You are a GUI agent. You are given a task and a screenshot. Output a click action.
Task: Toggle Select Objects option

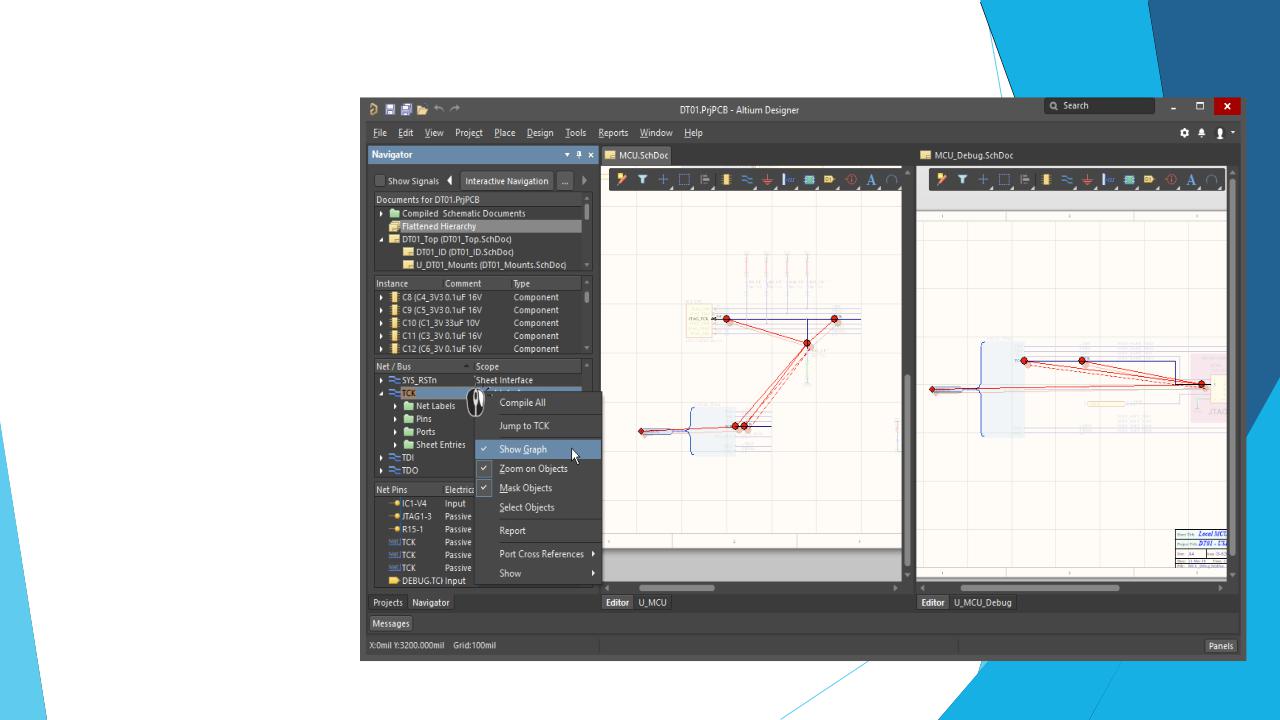click(x=538, y=507)
